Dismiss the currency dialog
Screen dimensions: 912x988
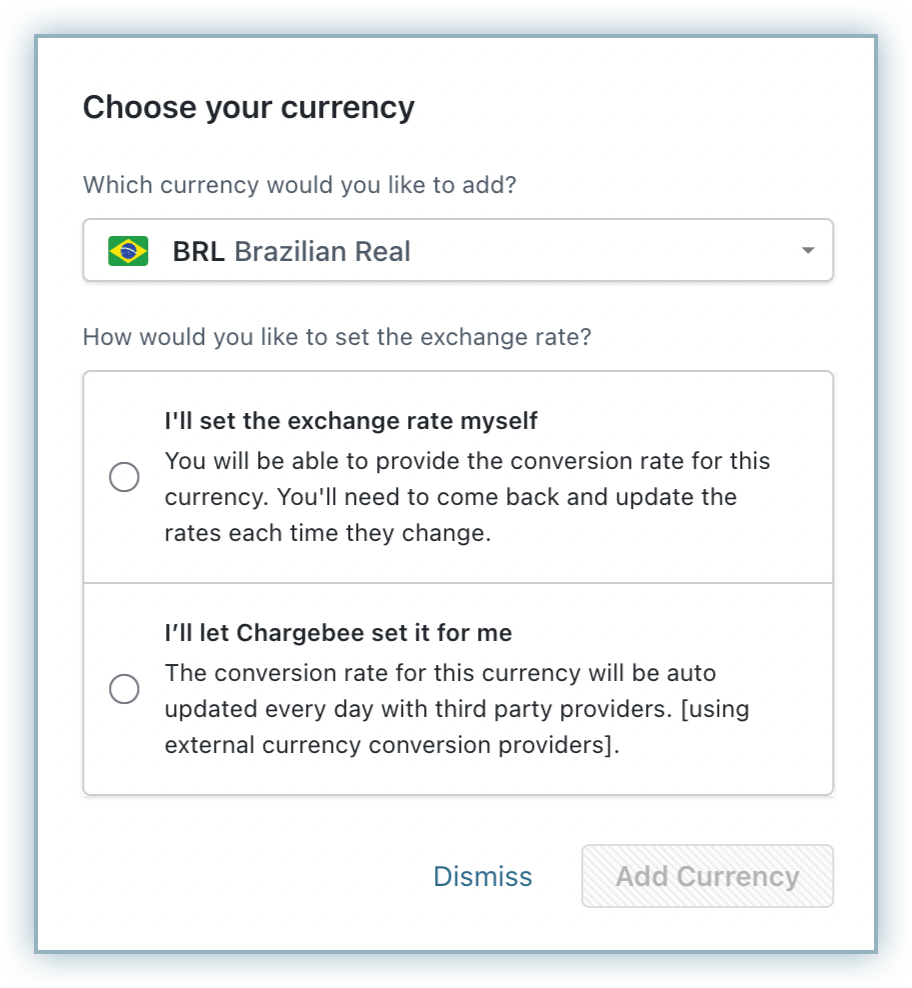tap(482, 877)
